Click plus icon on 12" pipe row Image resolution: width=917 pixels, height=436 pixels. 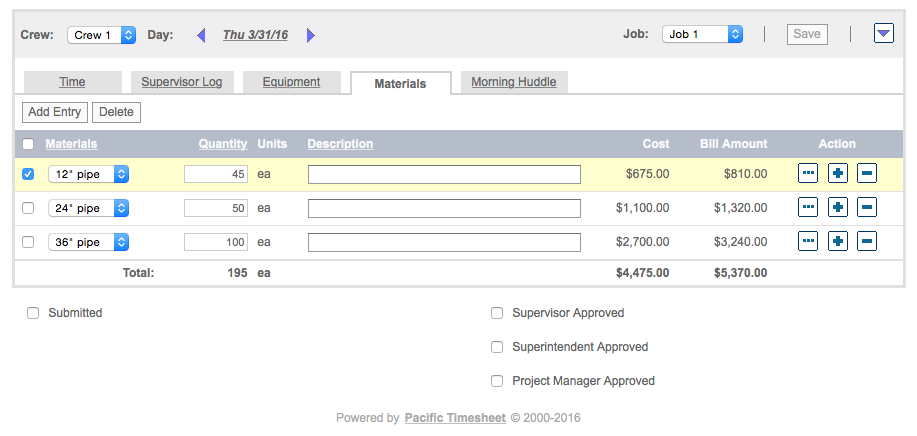838,174
